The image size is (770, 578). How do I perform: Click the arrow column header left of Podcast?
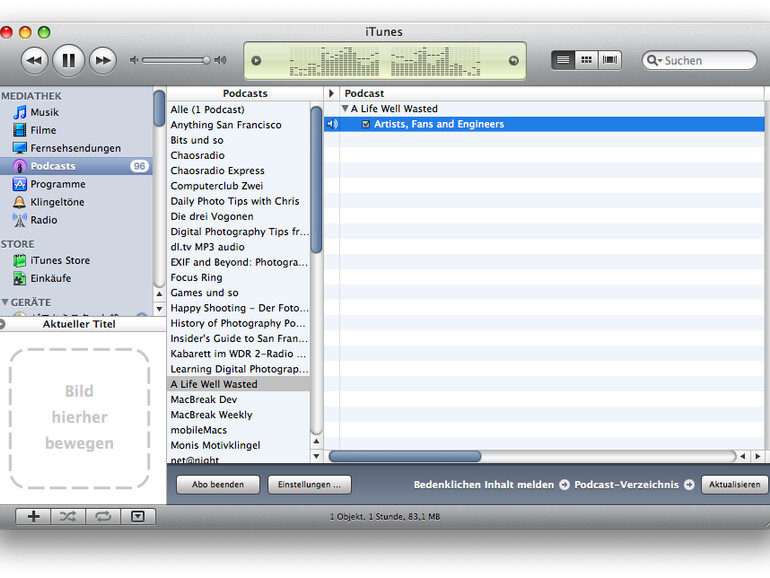point(331,93)
